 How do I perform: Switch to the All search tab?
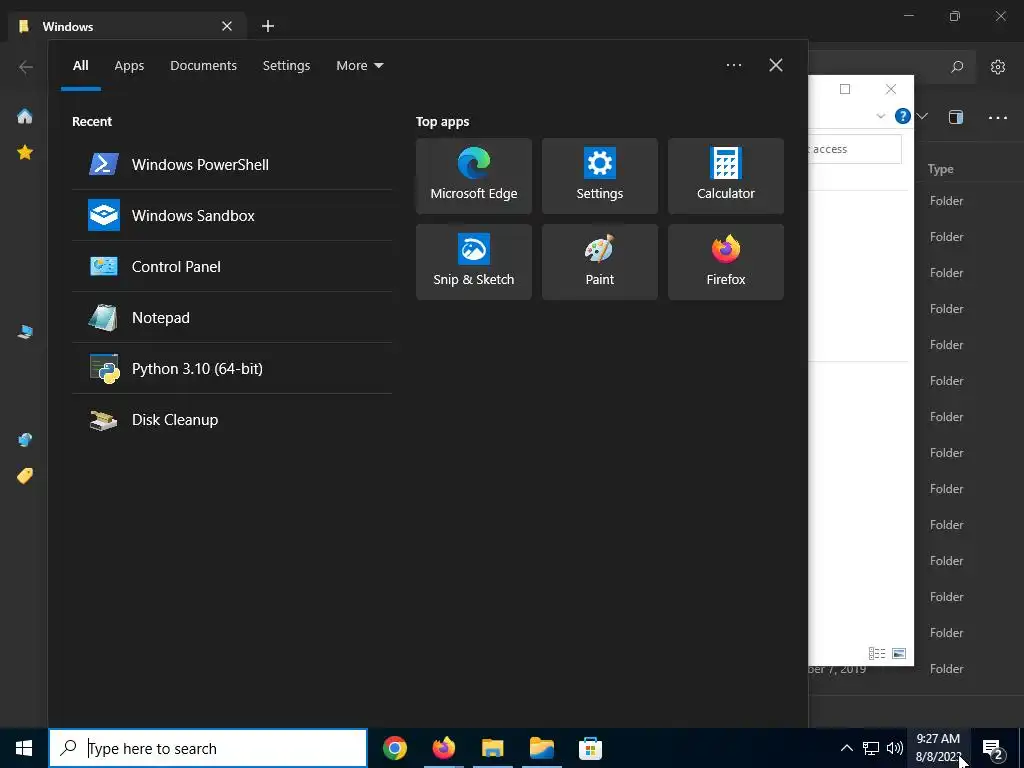coord(80,65)
